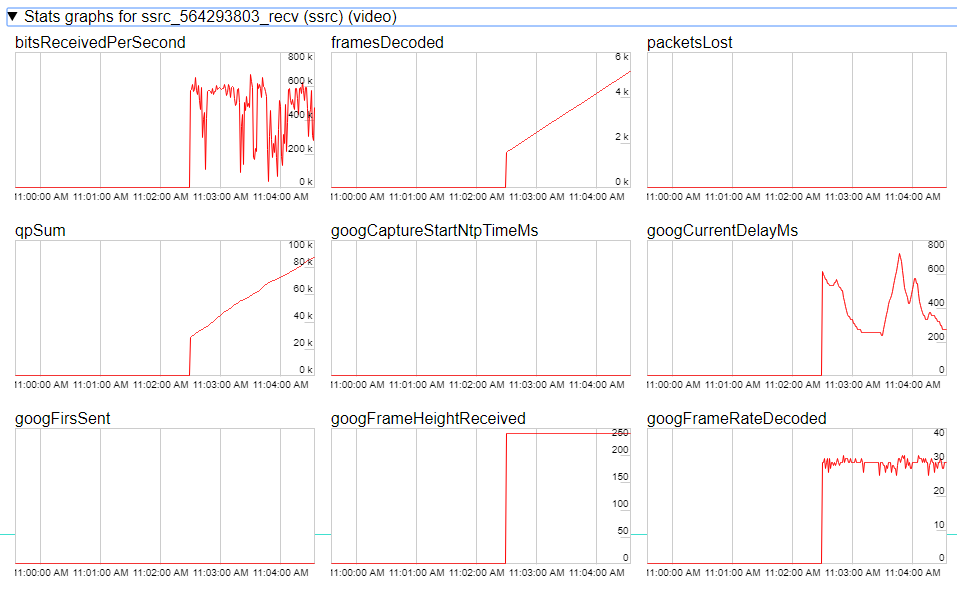Click the googFrameRateDecoded graph plot
Viewport: 957px width, 591px height.
[x=796, y=495]
